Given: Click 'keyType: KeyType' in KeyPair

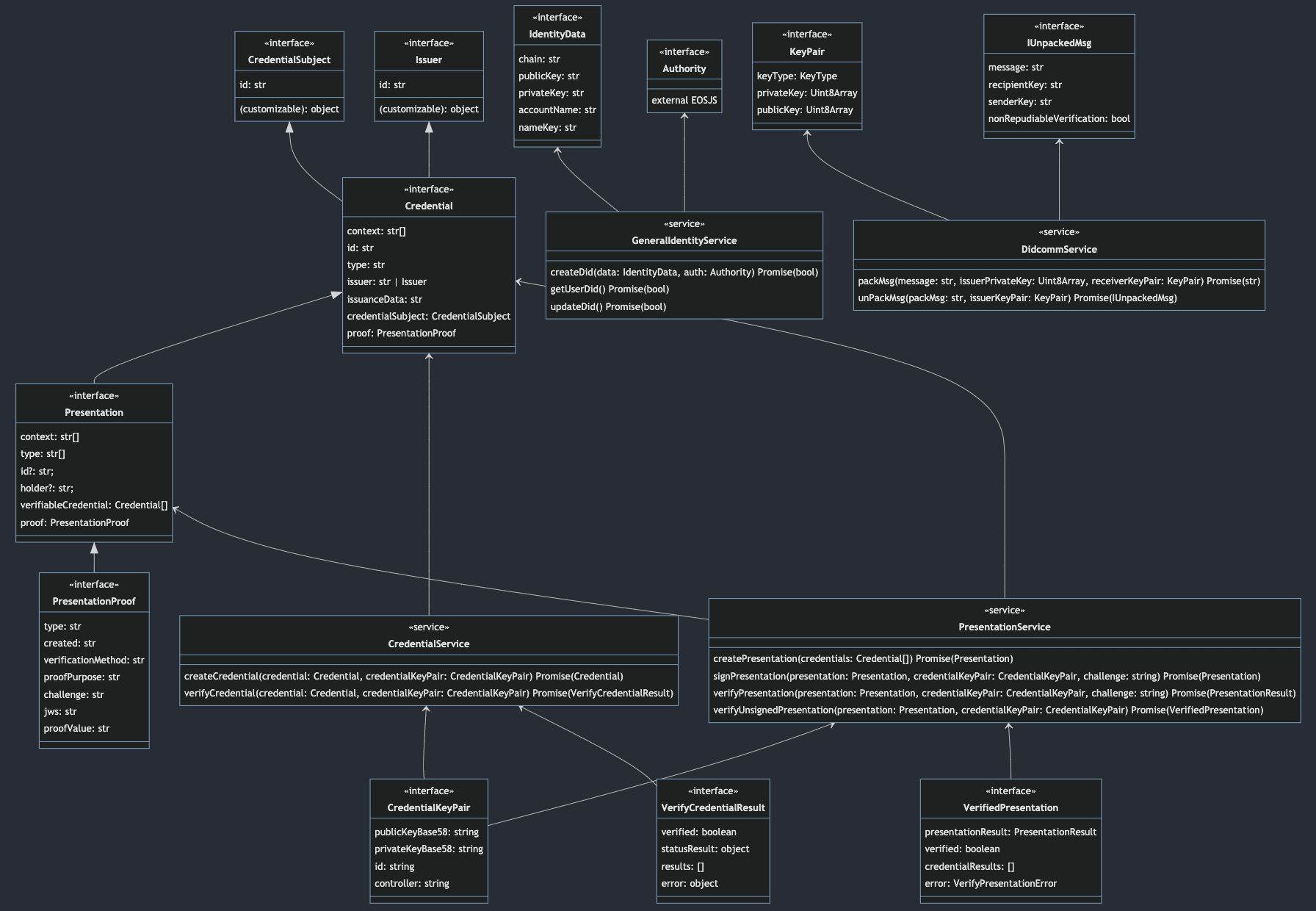Looking at the screenshot, I should [x=797, y=76].
